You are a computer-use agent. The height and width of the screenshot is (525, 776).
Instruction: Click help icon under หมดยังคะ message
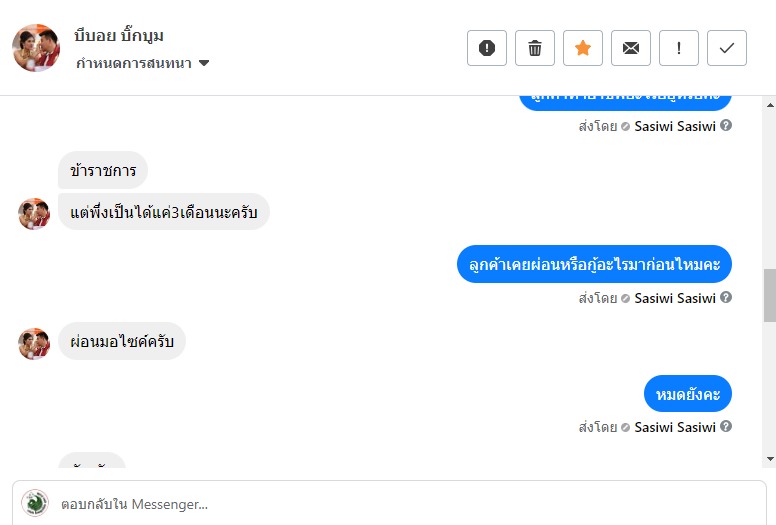tap(726, 426)
